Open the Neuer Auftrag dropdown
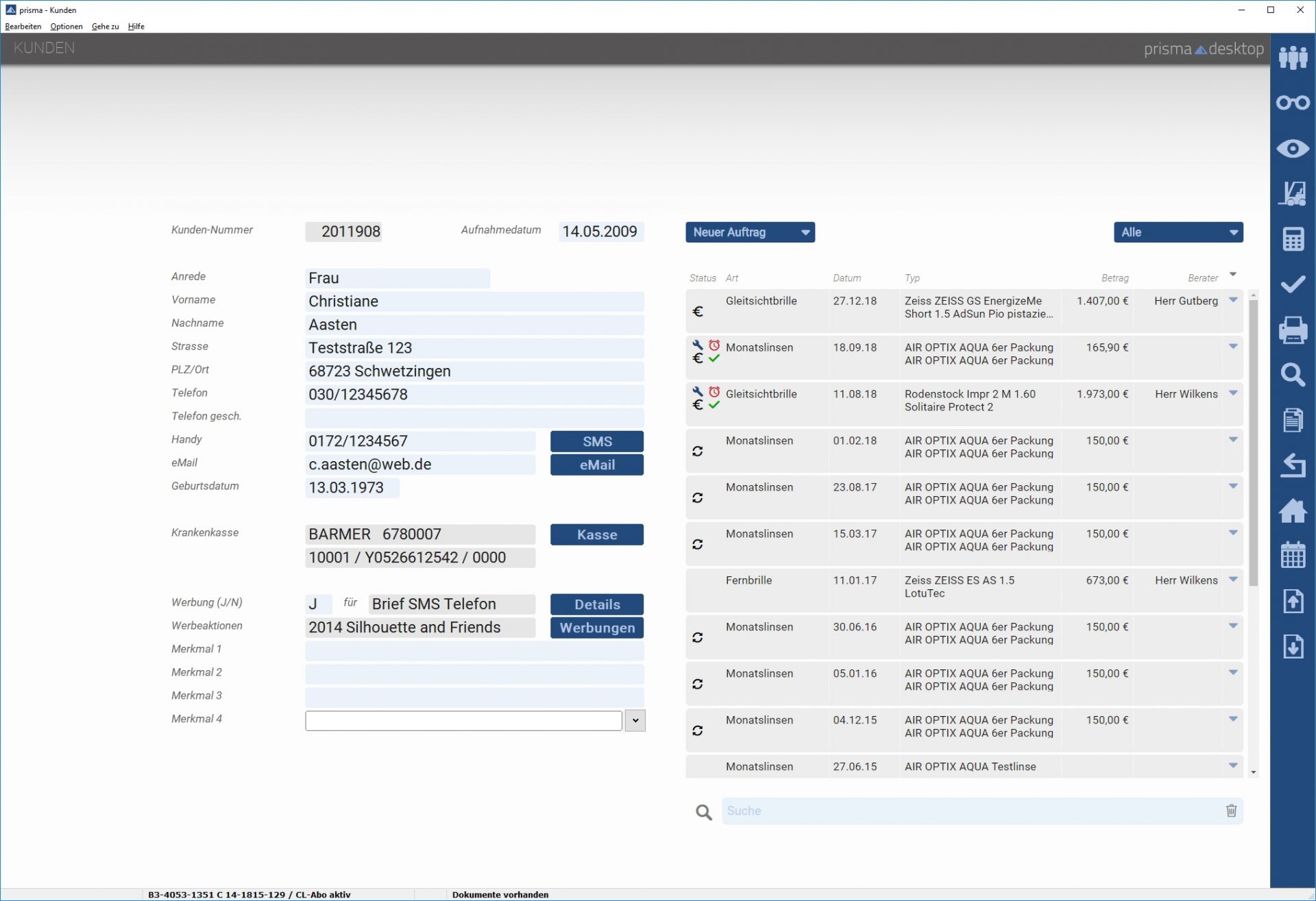This screenshot has height=901, width=1316. pyautogui.click(x=750, y=232)
